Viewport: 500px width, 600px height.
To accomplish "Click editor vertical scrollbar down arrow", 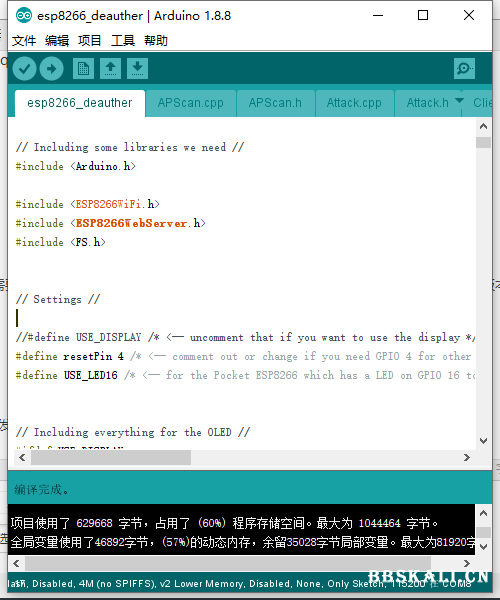I will point(483,441).
